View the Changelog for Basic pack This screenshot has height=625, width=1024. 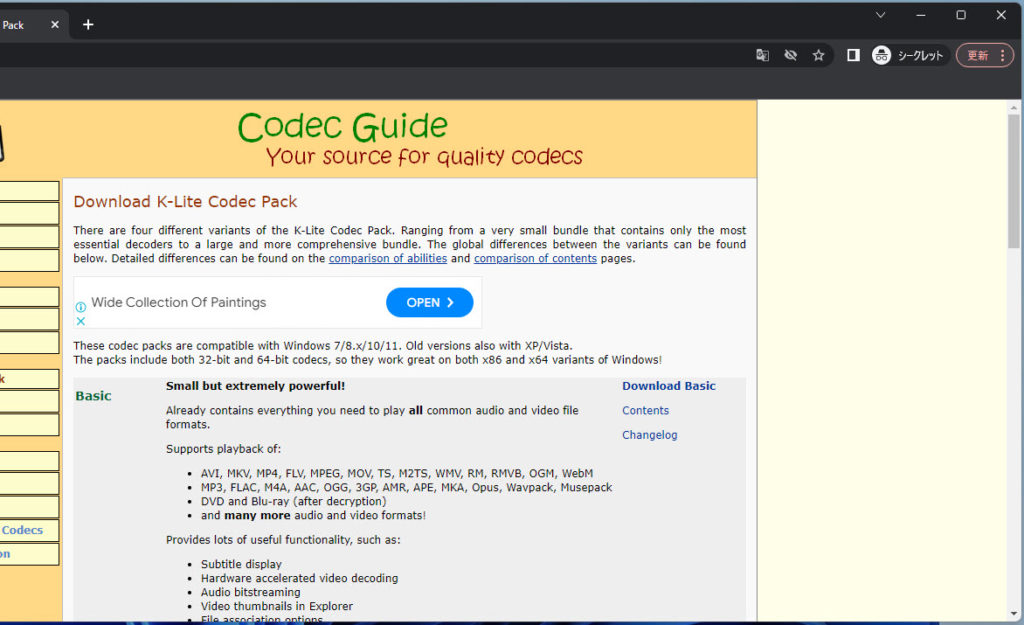[x=649, y=435]
